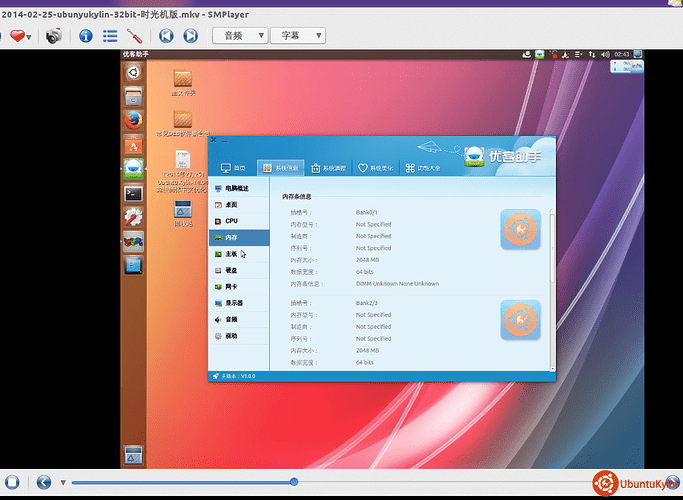
Task: Open the network arrows indicator in top panel
Action: click(x=592, y=54)
